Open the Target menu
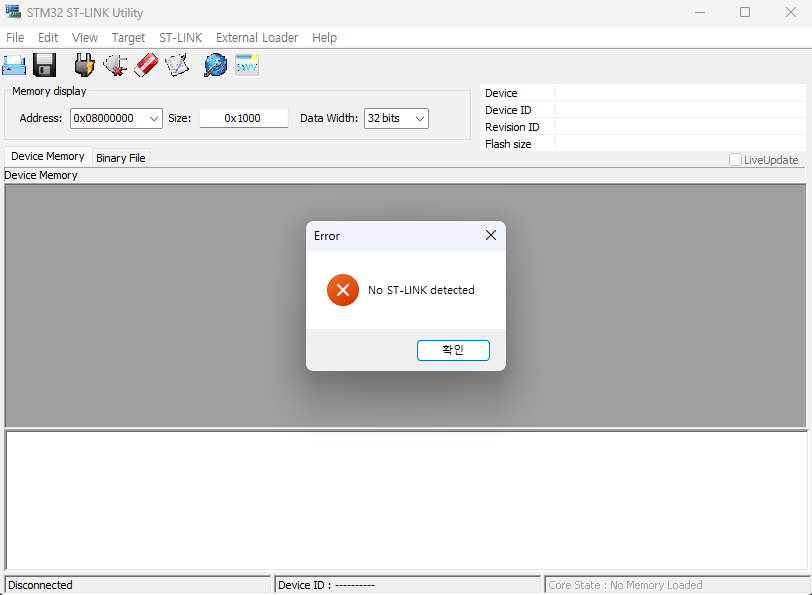Image resolution: width=812 pixels, height=595 pixels. click(x=128, y=38)
